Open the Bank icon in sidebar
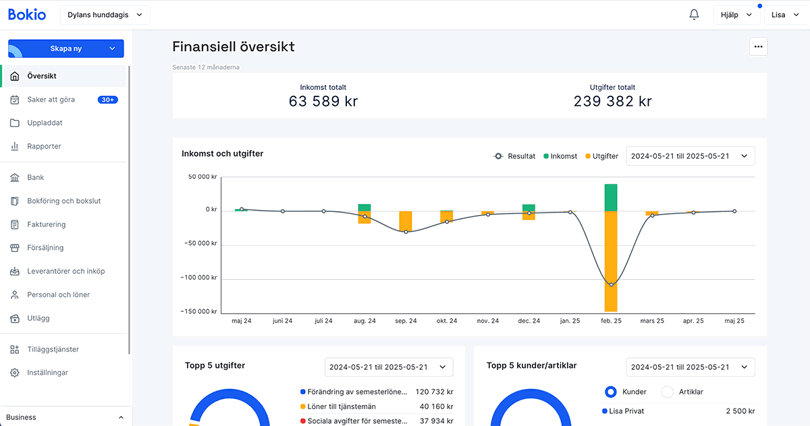 coord(15,177)
